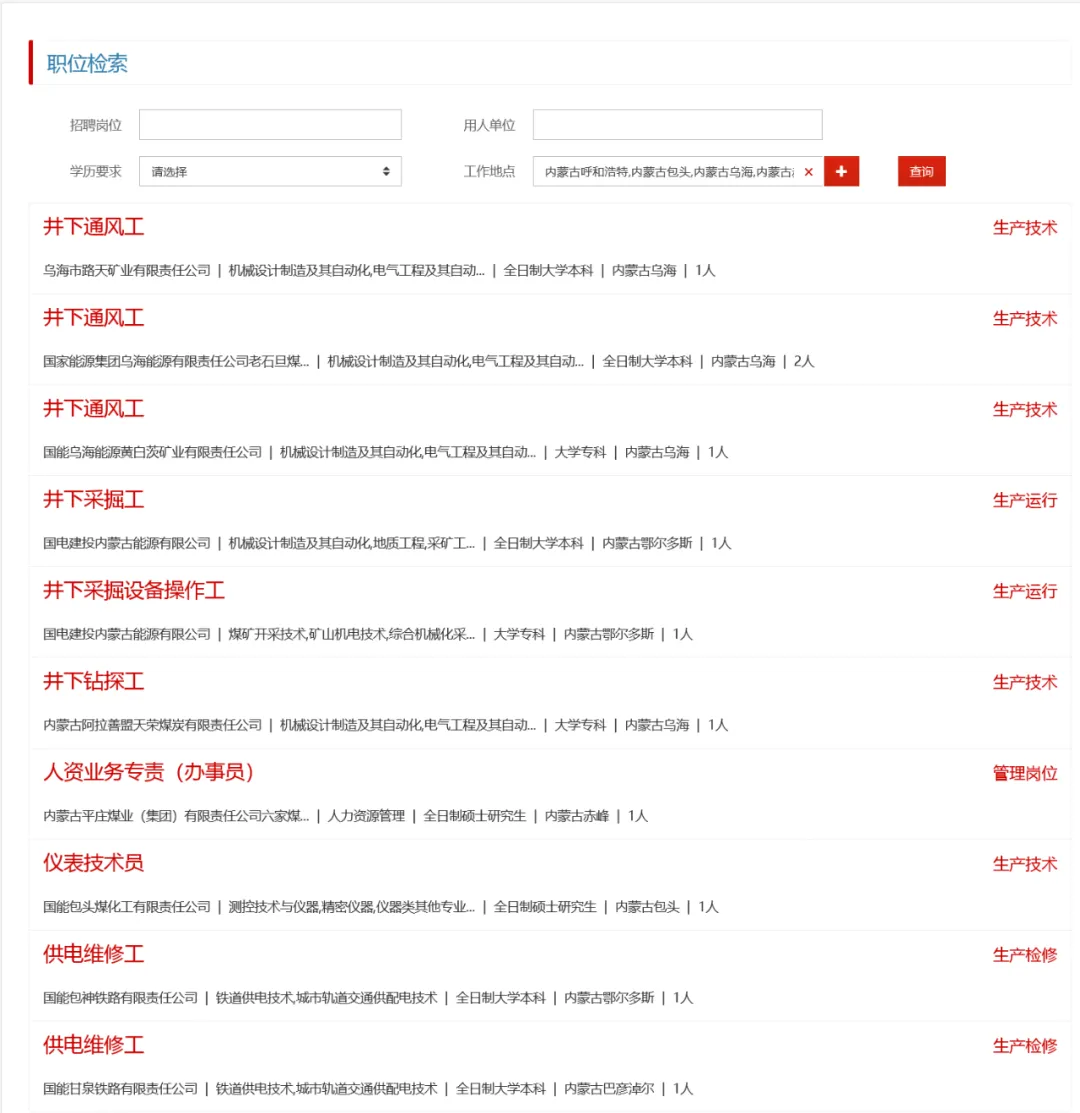This screenshot has height=1113, width=1080.
Task: Click location text 内蒙古赤峰
Action: (577, 816)
